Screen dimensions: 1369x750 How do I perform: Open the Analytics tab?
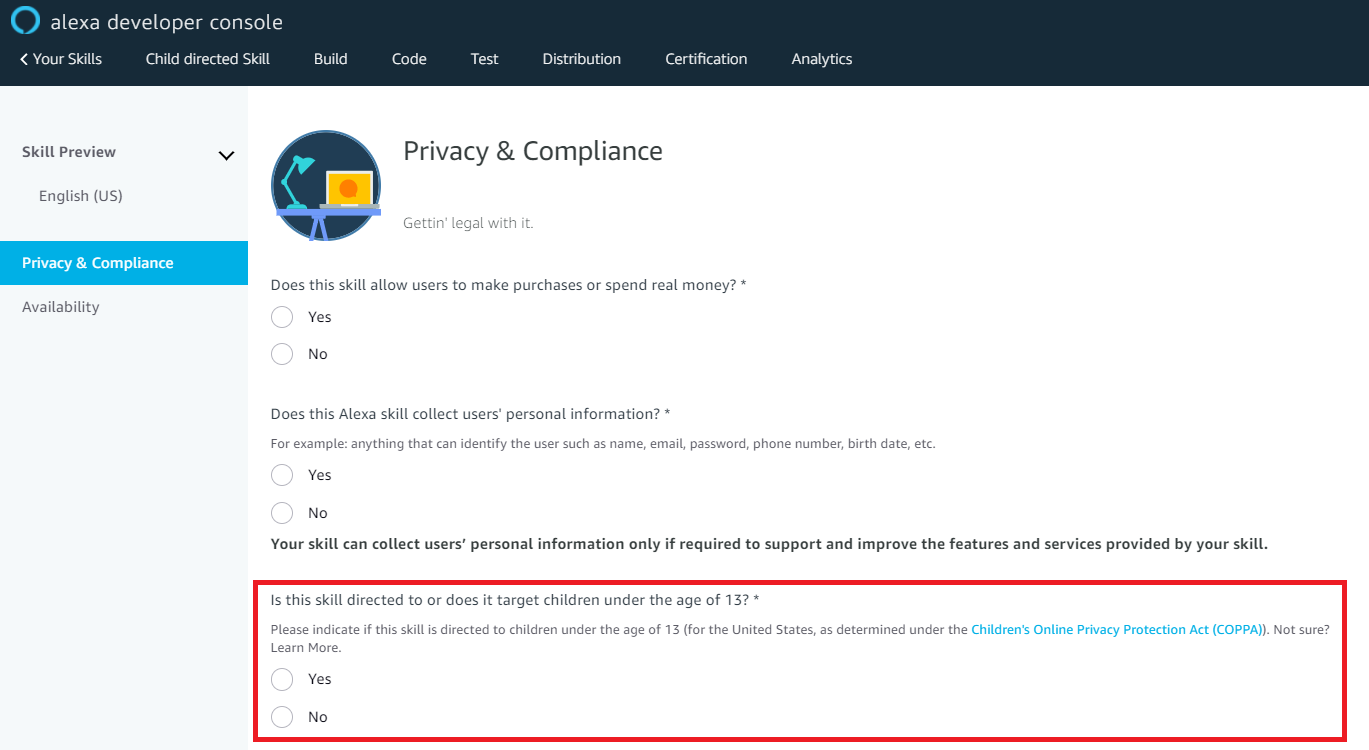click(821, 58)
